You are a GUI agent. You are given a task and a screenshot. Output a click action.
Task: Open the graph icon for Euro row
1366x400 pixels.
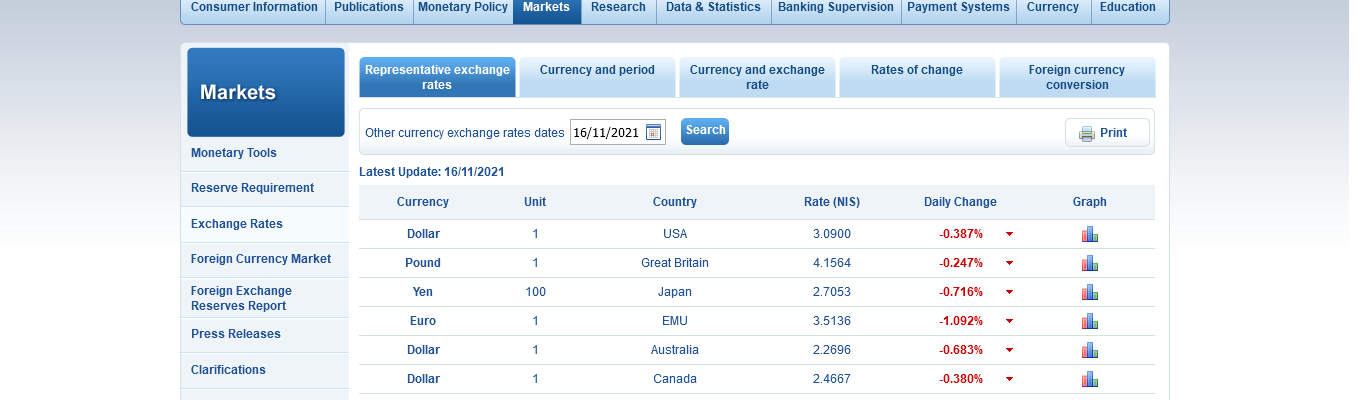coord(1089,321)
